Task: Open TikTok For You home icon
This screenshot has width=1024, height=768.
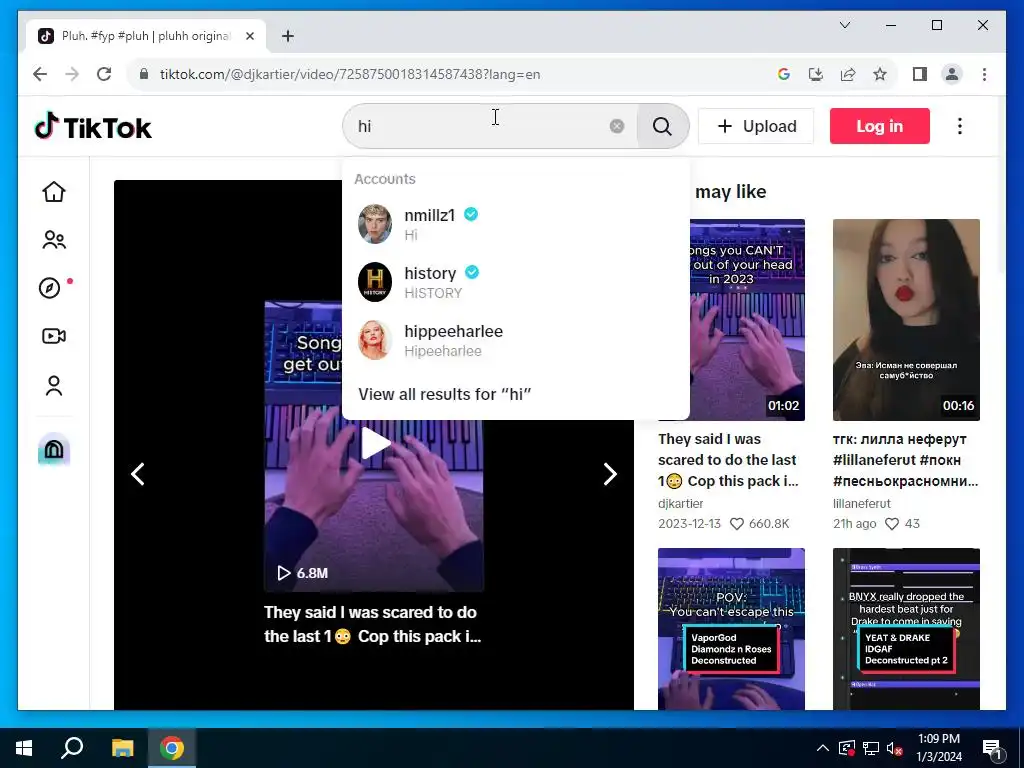Action: pos(54,192)
